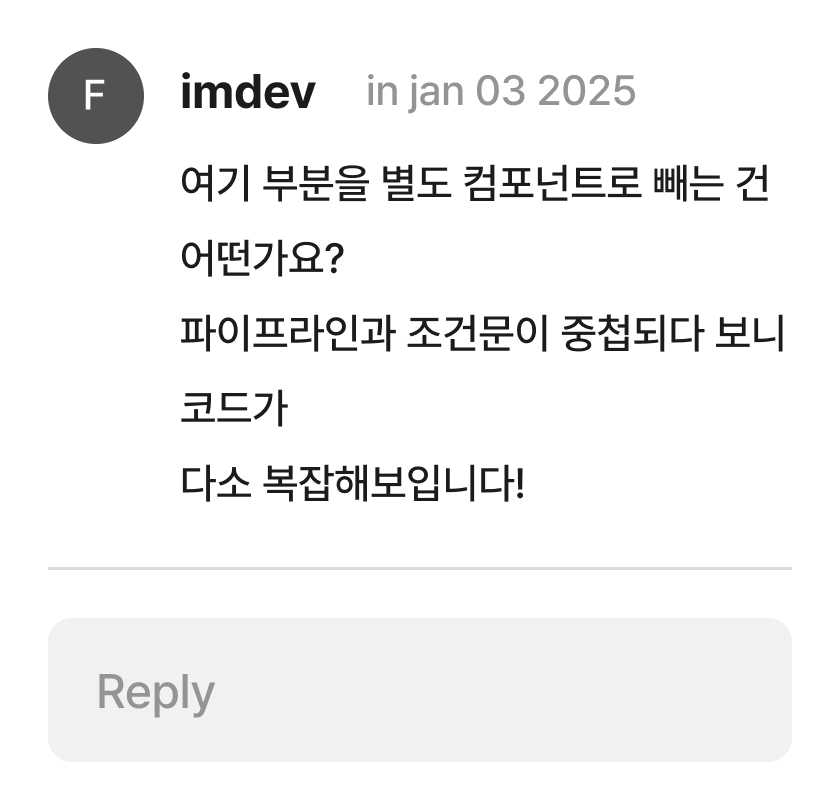The height and width of the screenshot is (810, 840).
Task: Click the word "여기" in the comment
Action: click(x=208, y=184)
